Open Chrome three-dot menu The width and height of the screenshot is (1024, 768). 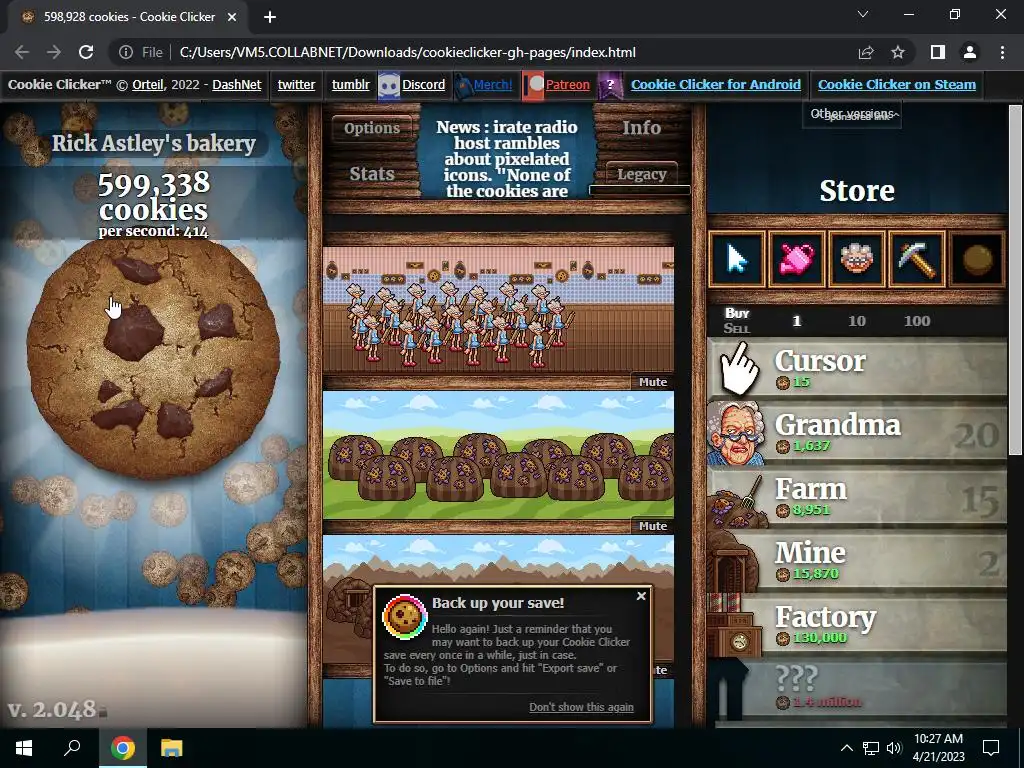coord(1002,52)
